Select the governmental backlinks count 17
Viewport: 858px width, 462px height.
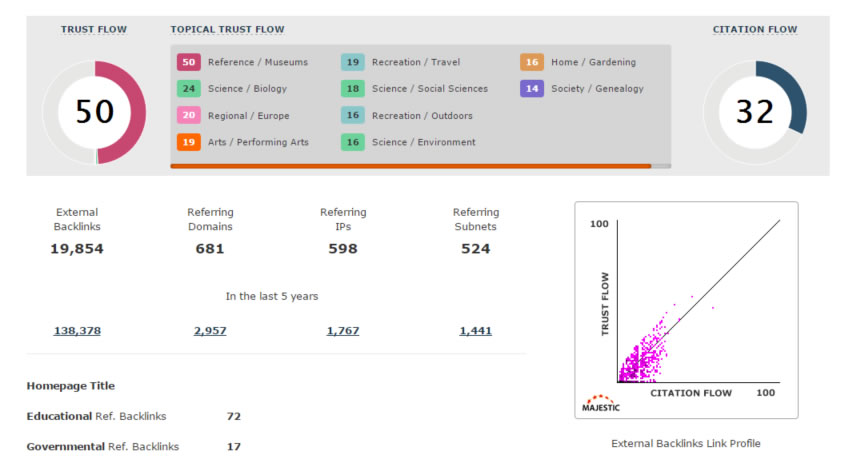pyautogui.click(x=234, y=447)
